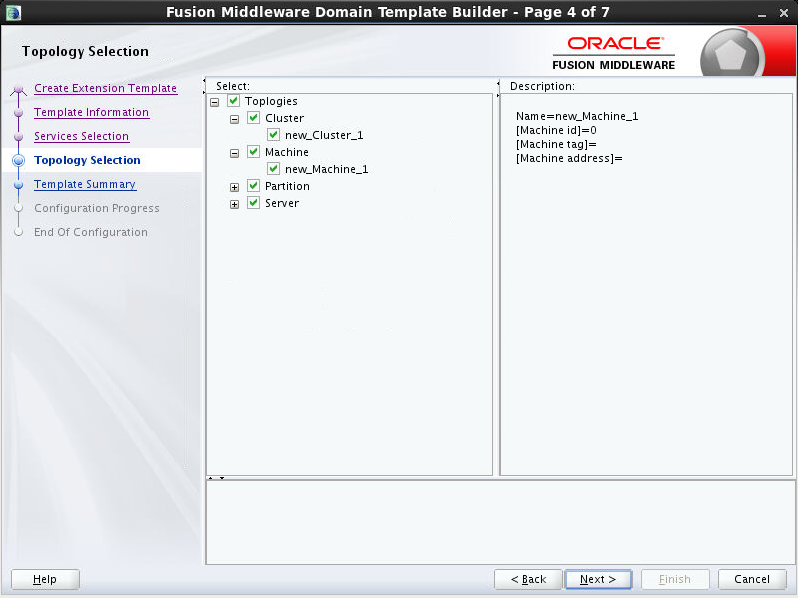Image resolution: width=798 pixels, height=598 pixels.
Task: Select the Topology Selection step
Action: [87, 160]
